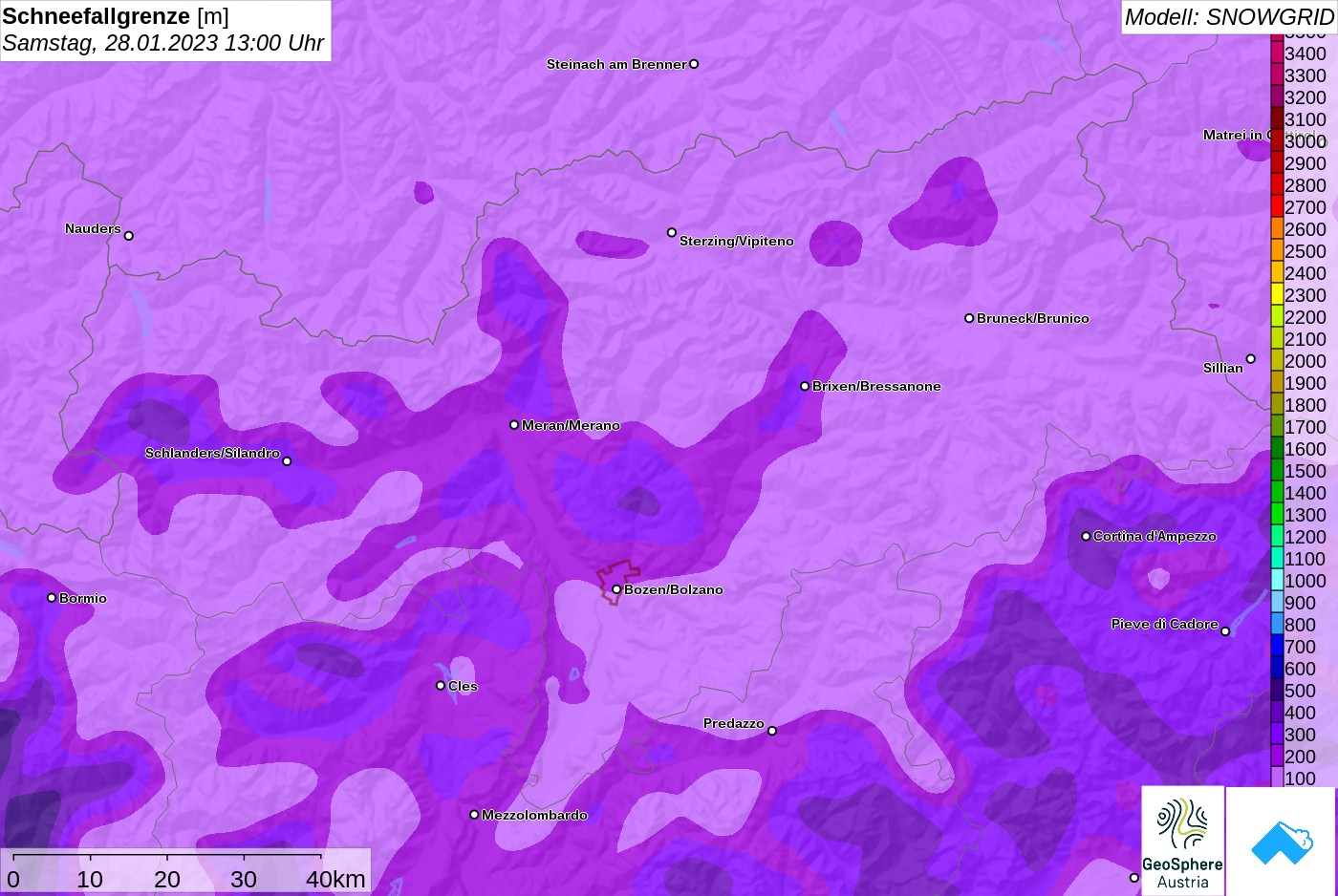This screenshot has height=896, width=1338.
Task: Click the blue cloud arrow logo
Action: pyautogui.click(x=1282, y=841)
